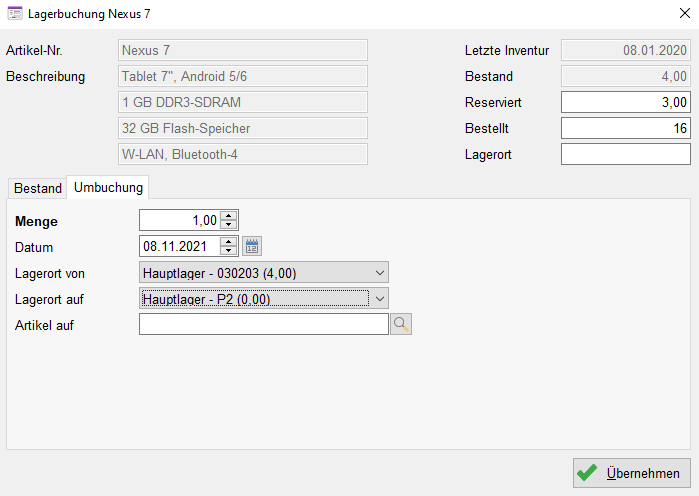Click the 'Reserviert' label
The height and width of the screenshot is (496, 699).
click(493, 102)
